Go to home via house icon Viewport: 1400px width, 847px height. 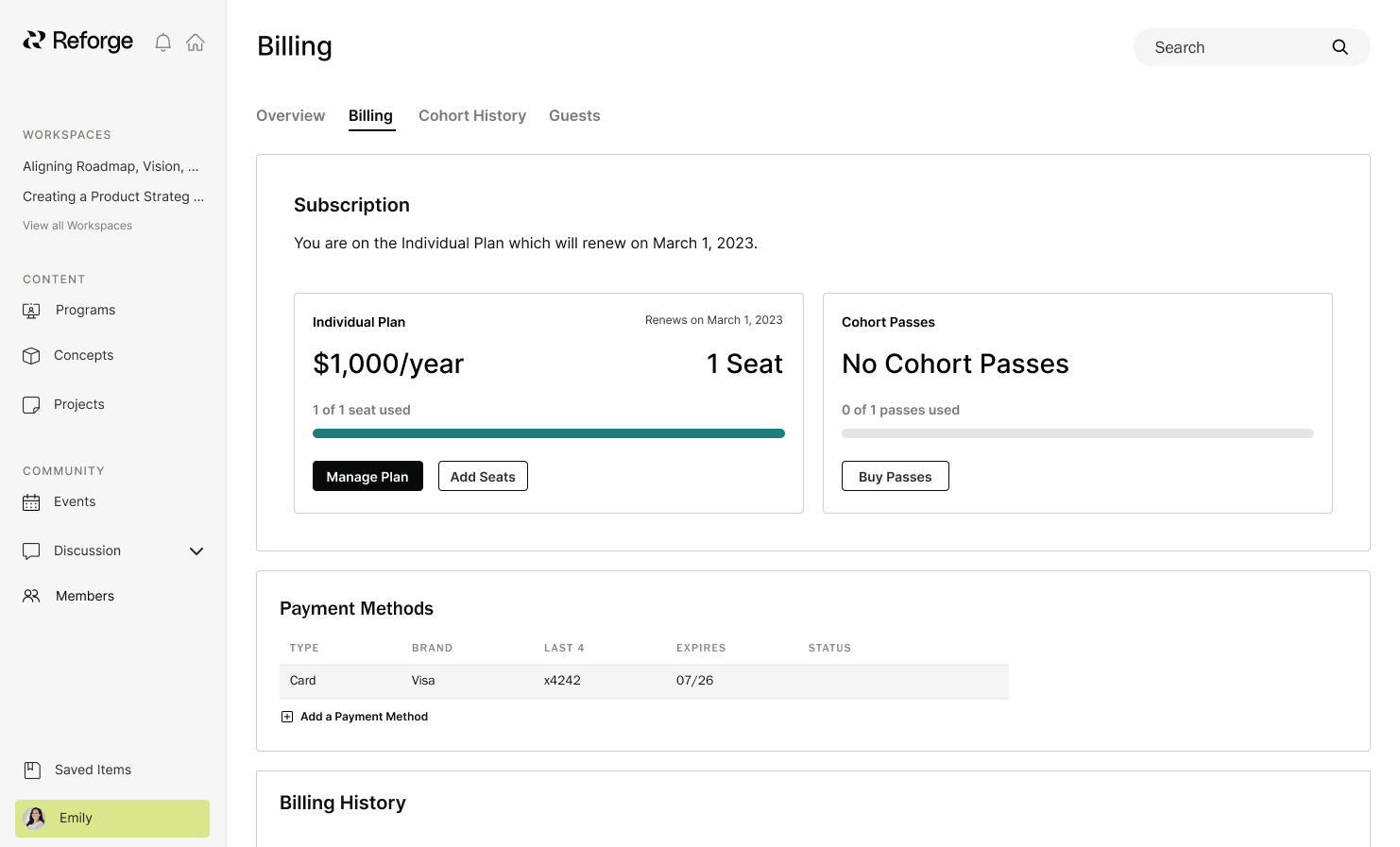click(196, 42)
